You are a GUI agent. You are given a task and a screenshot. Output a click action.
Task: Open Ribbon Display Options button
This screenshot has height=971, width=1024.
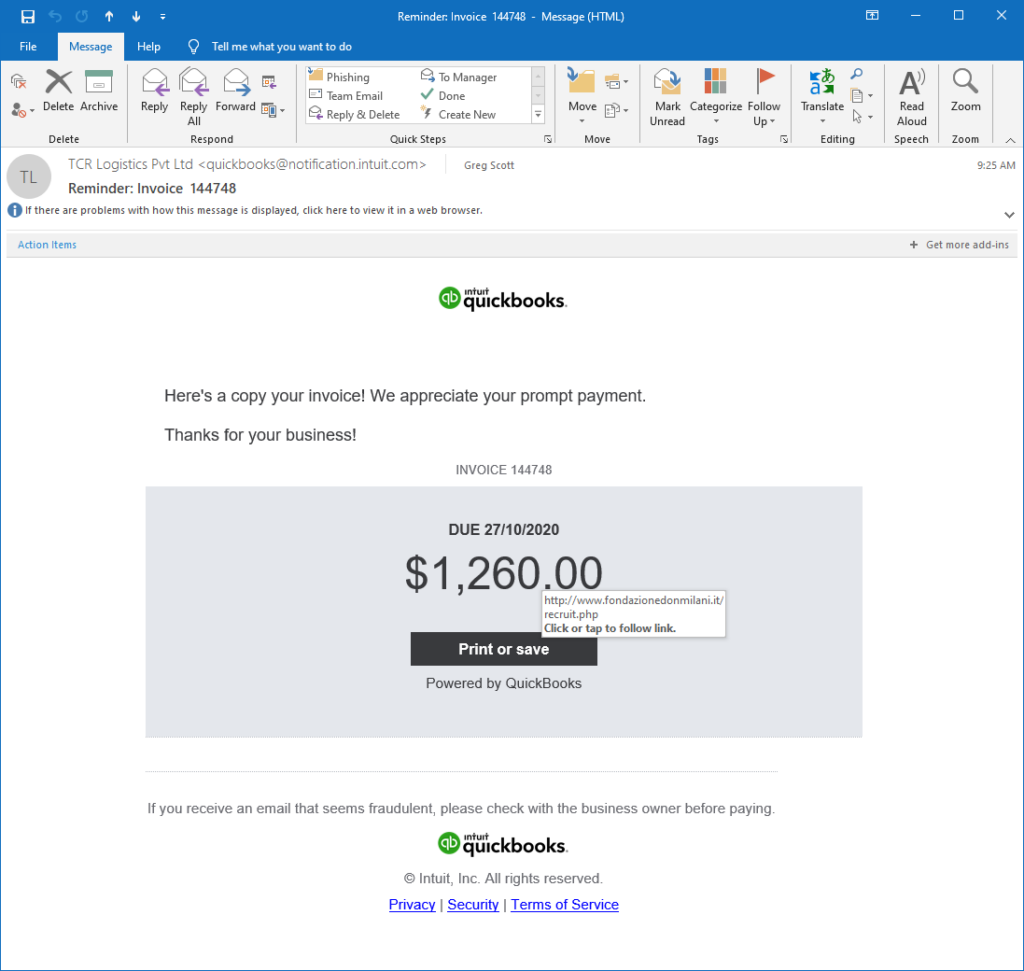click(x=872, y=16)
